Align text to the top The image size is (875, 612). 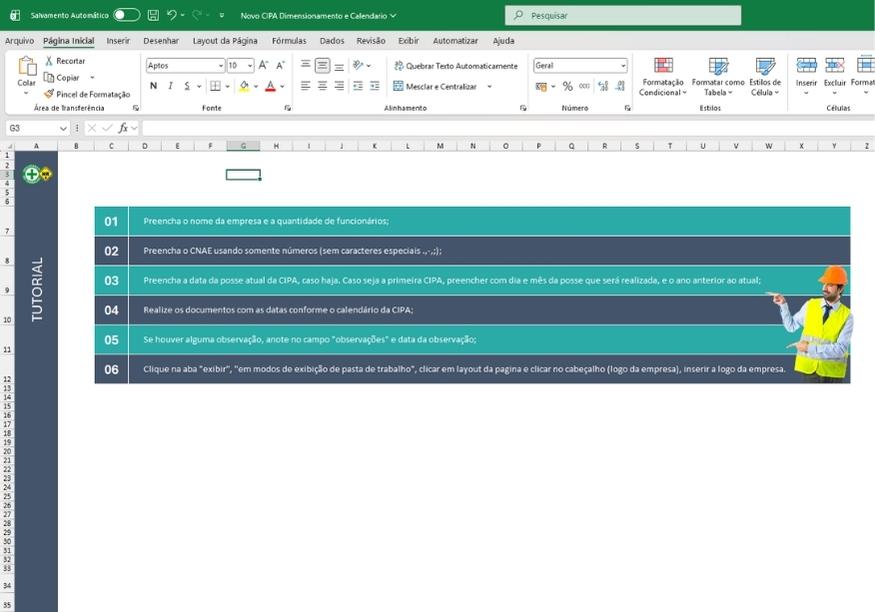pos(305,65)
